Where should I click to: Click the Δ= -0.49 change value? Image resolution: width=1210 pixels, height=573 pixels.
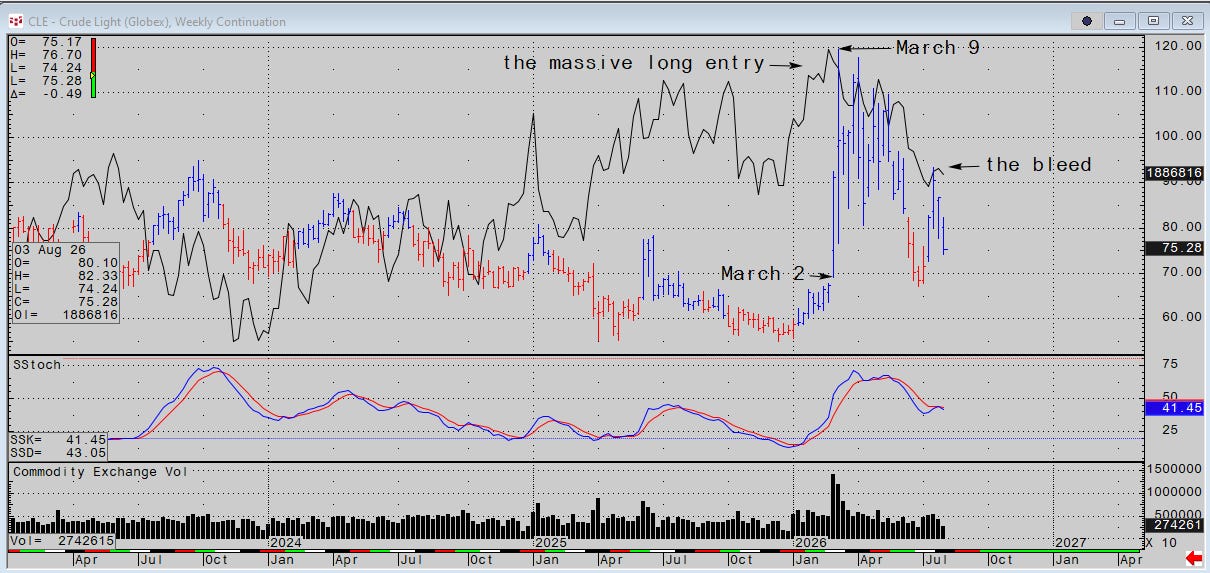click(48, 94)
